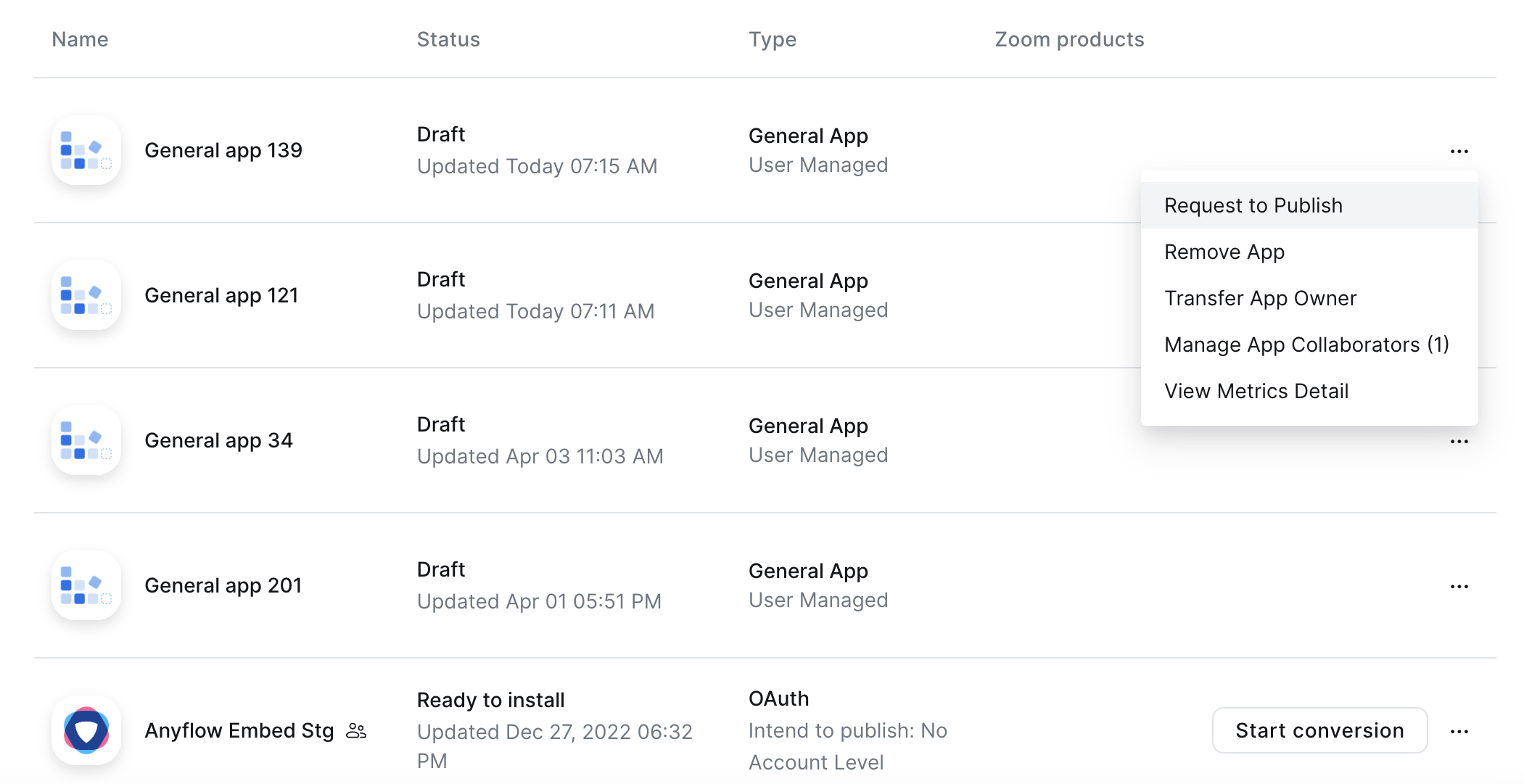Open three-dot menu for General app 139
This screenshot has height=784, width=1524.
tap(1459, 152)
